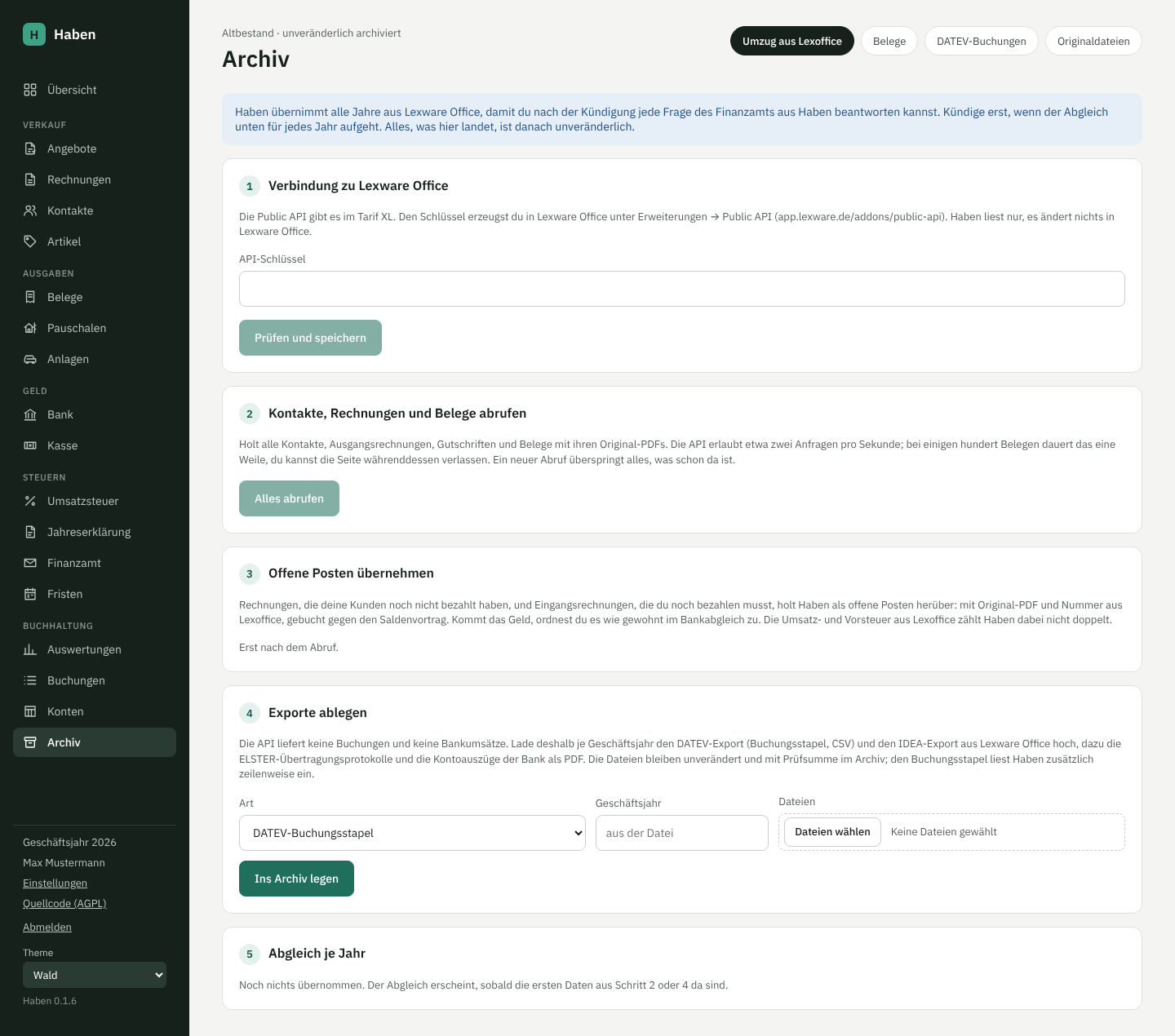Click the Finanzamt envelope icon
This screenshot has height=1036, width=1175.
point(30,563)
